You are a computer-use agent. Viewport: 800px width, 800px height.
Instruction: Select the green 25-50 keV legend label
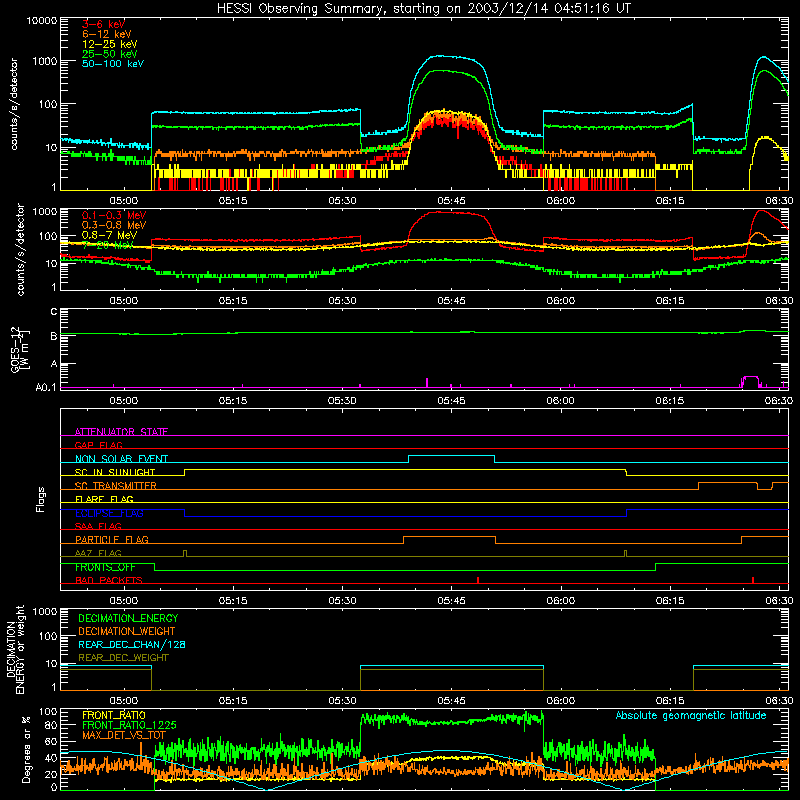point(110,54)
